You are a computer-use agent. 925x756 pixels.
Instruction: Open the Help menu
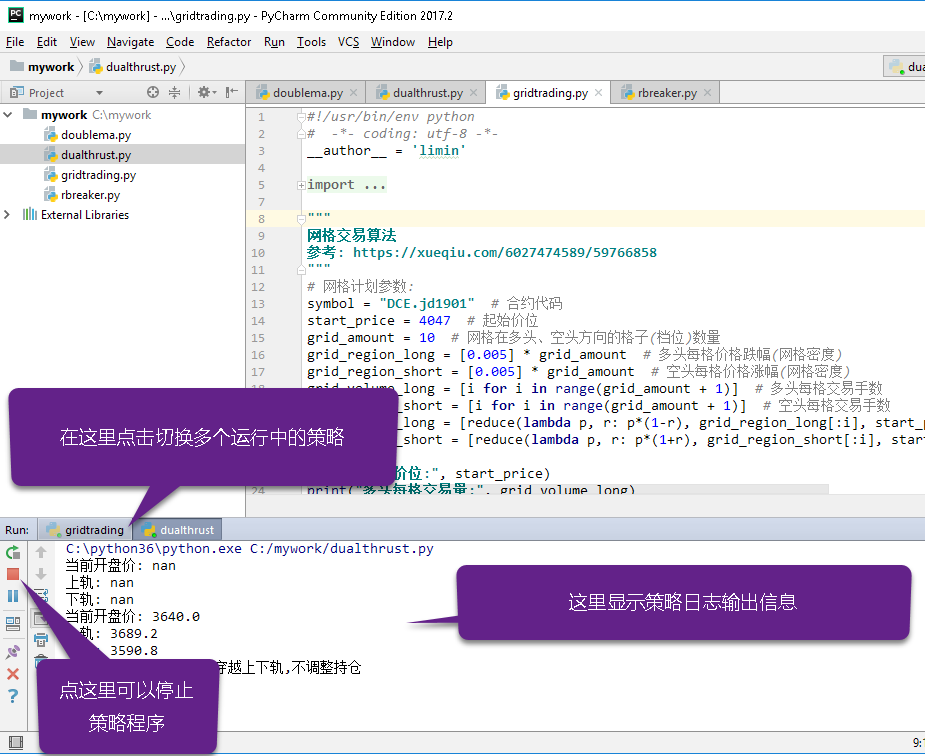click(440, 42)
